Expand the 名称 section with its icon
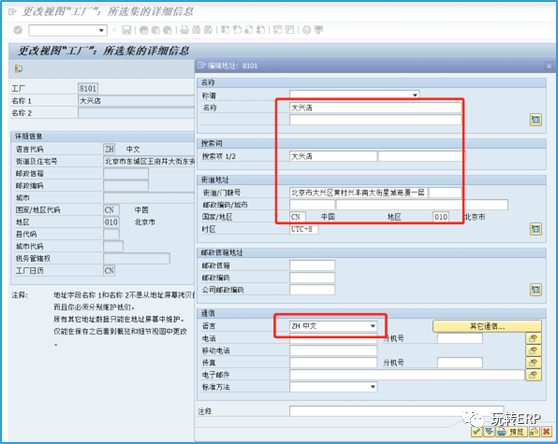Image resolution: width=558 pixels, height=444 pixels. pyautogui.click(x=536, y=120)
